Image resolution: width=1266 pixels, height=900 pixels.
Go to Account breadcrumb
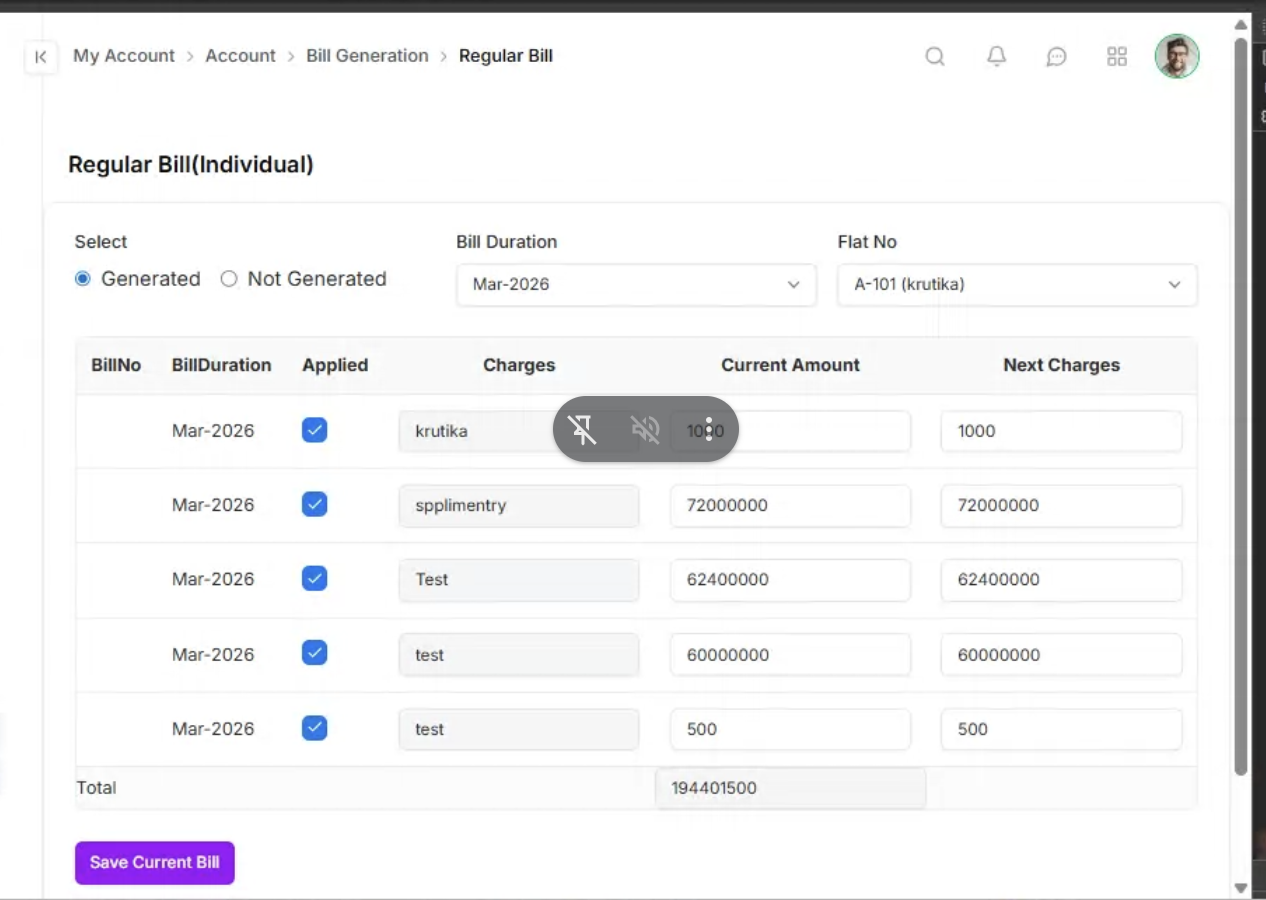point(240,56)
